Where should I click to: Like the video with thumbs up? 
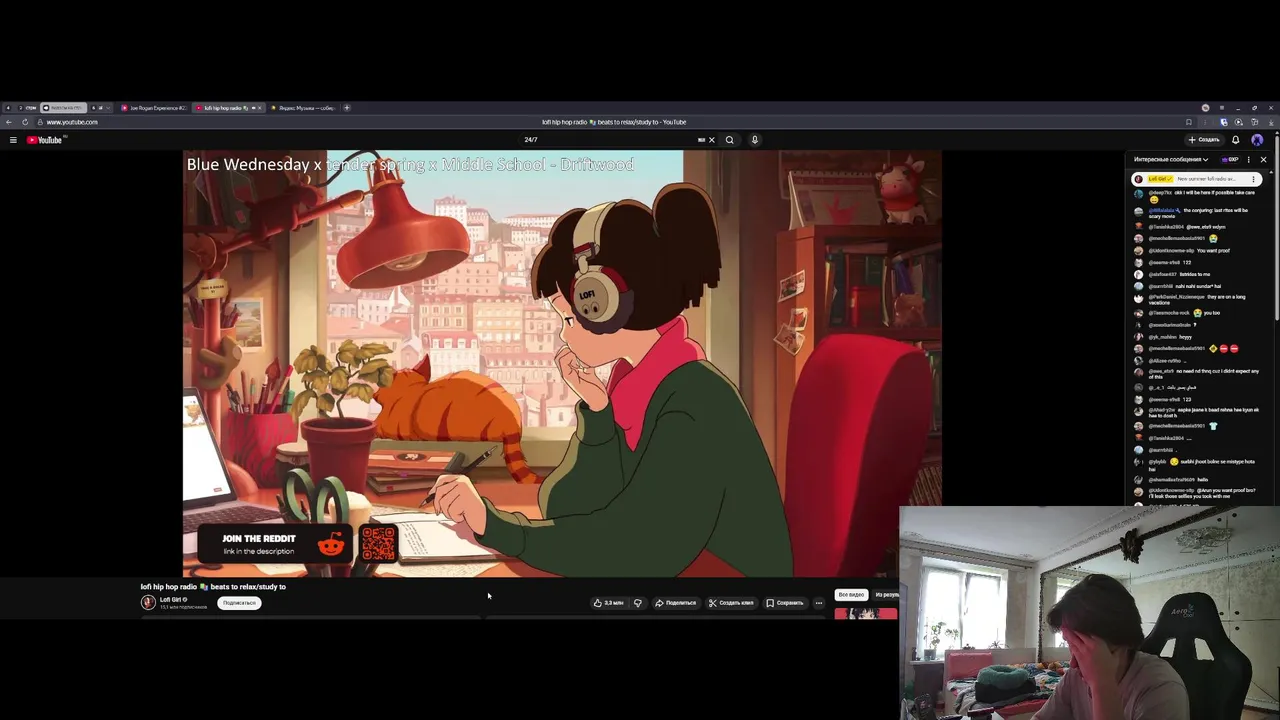point(608,603)
